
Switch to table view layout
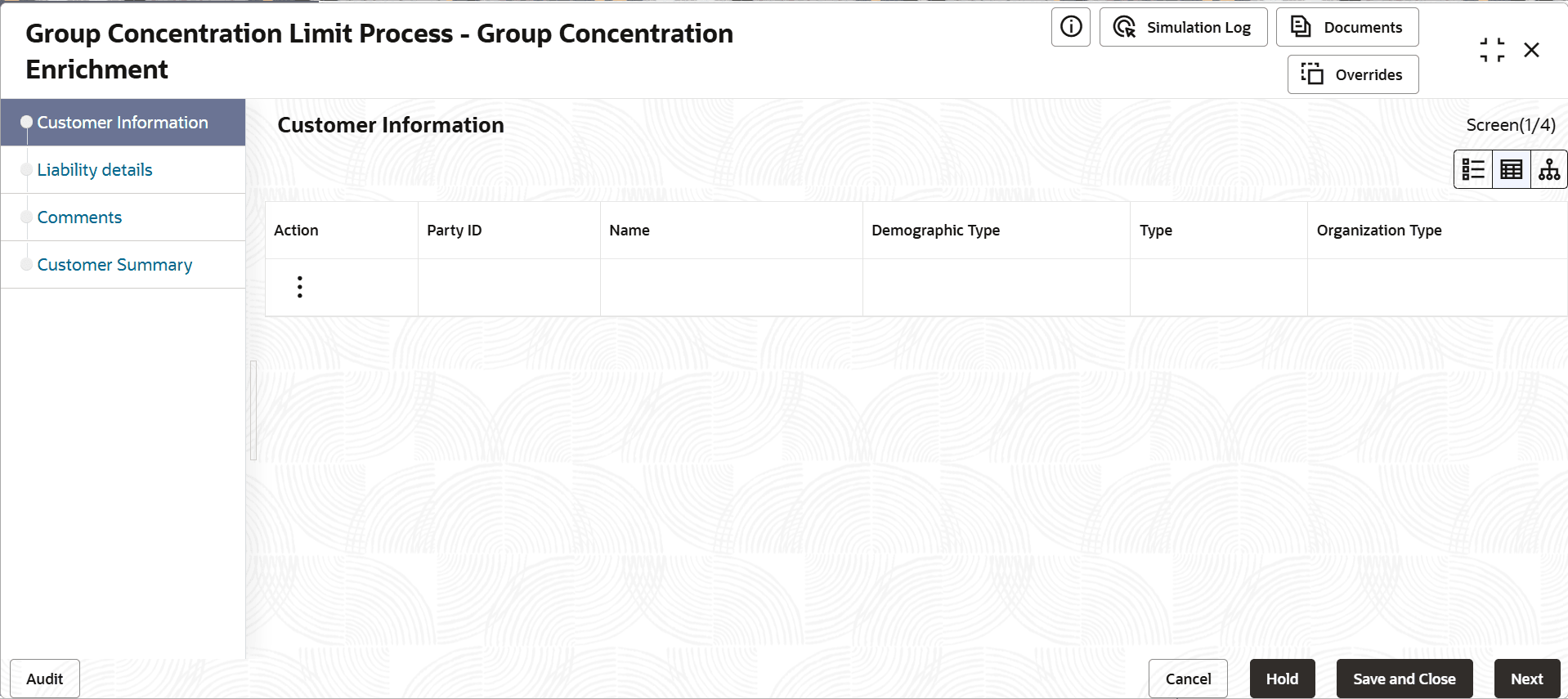pos(1511,169)
